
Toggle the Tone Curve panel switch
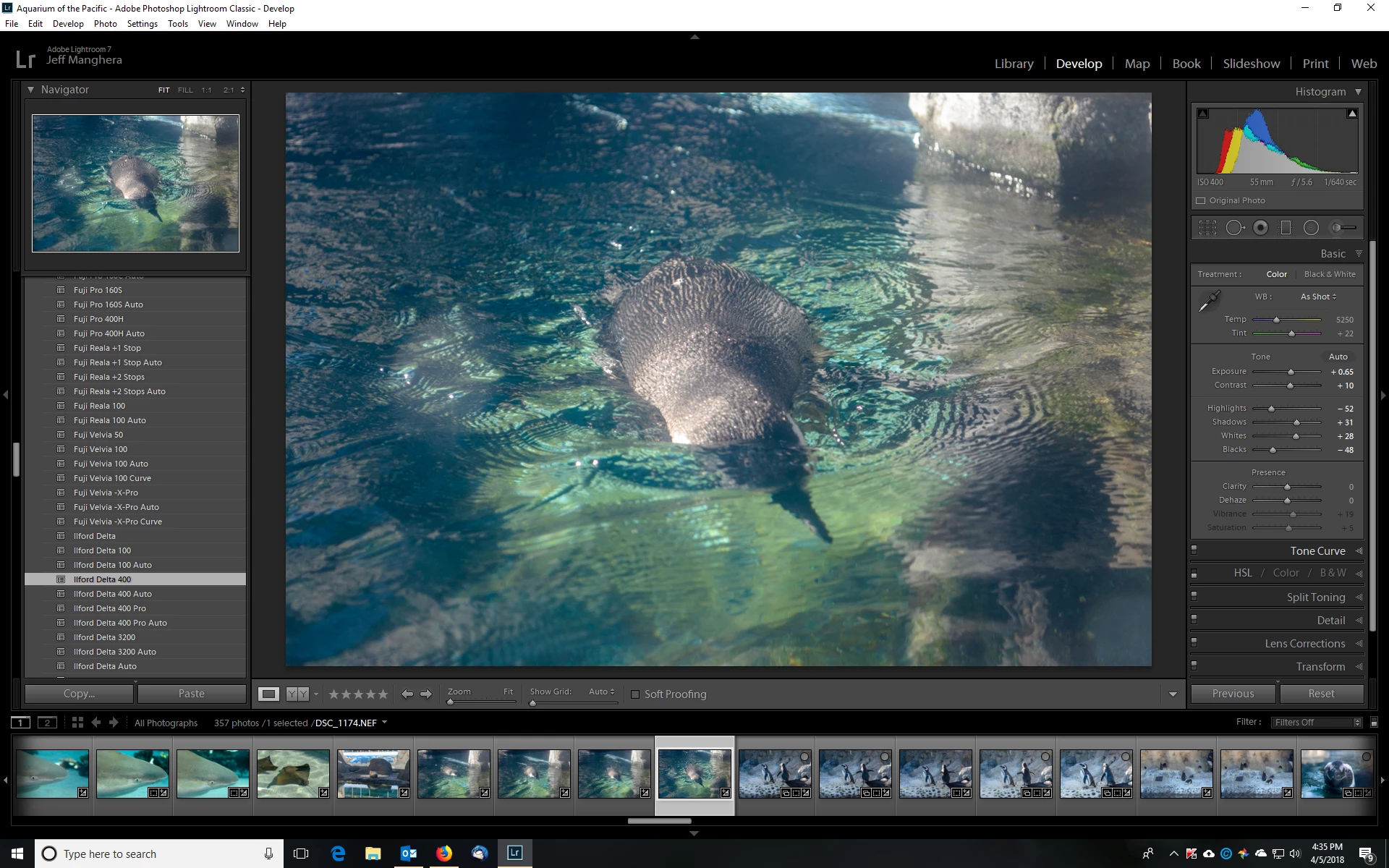1194,550
